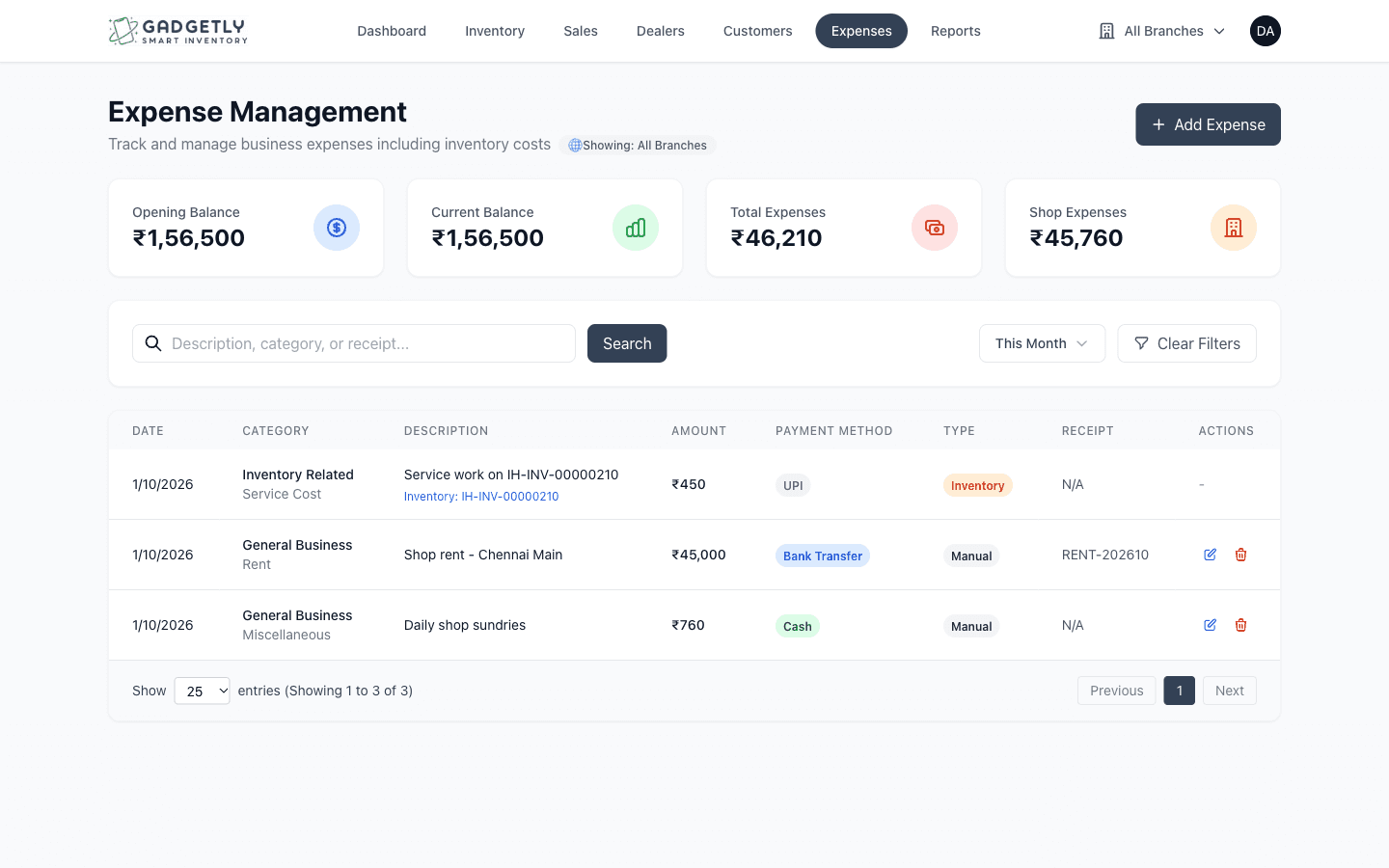Click the globe icon beside Showing: All Branches
The height and width of the screenshot is (868, 1389).
575,146
